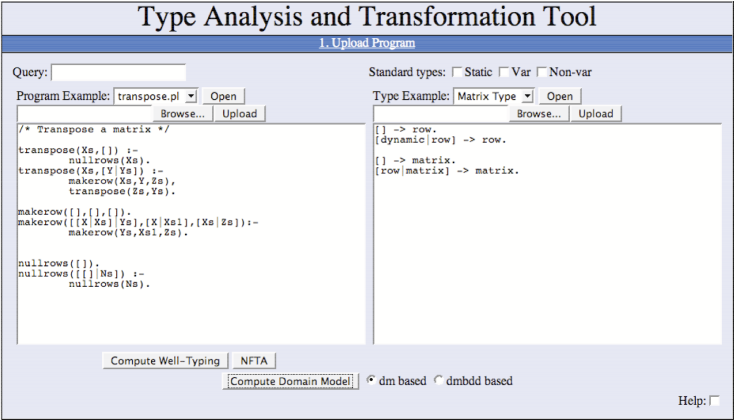Click the 'nullrows(Xs).' line
Image resolution: width=734 pixels, height=420 pixels.
click(110, 161)
